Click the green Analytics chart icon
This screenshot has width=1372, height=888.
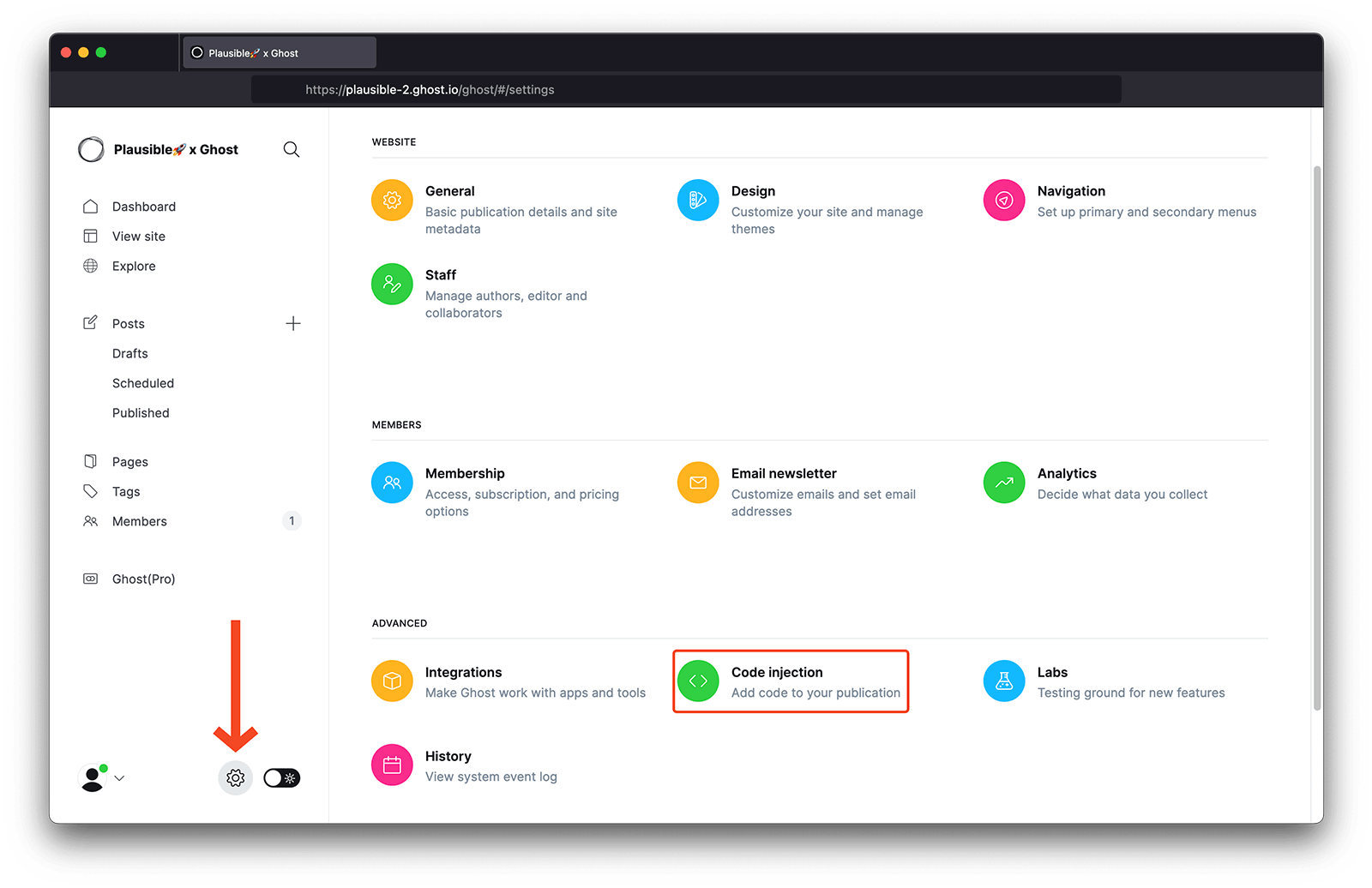[x=1004, y=483]
